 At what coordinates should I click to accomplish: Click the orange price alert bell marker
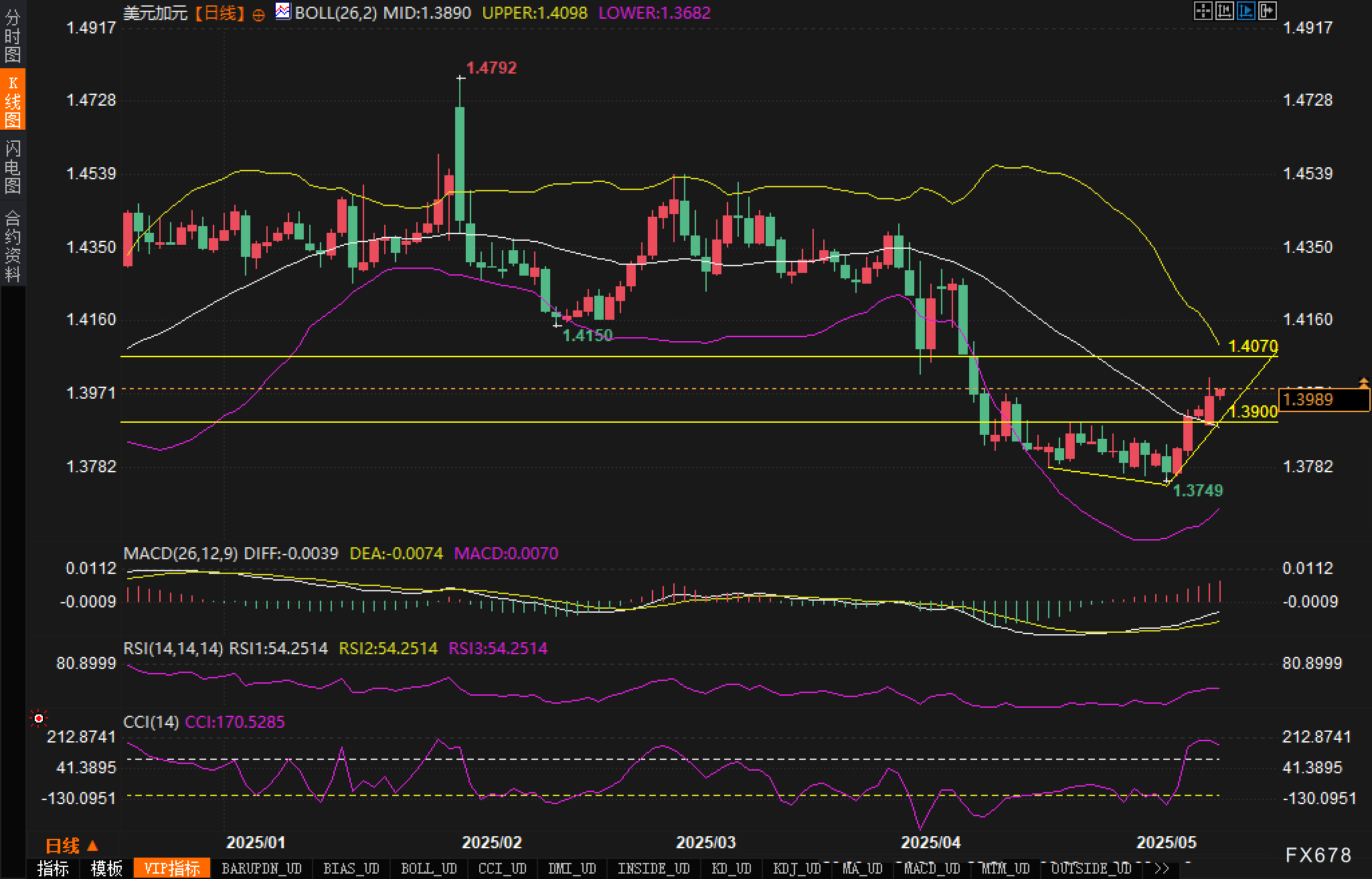pos(1363,383)
